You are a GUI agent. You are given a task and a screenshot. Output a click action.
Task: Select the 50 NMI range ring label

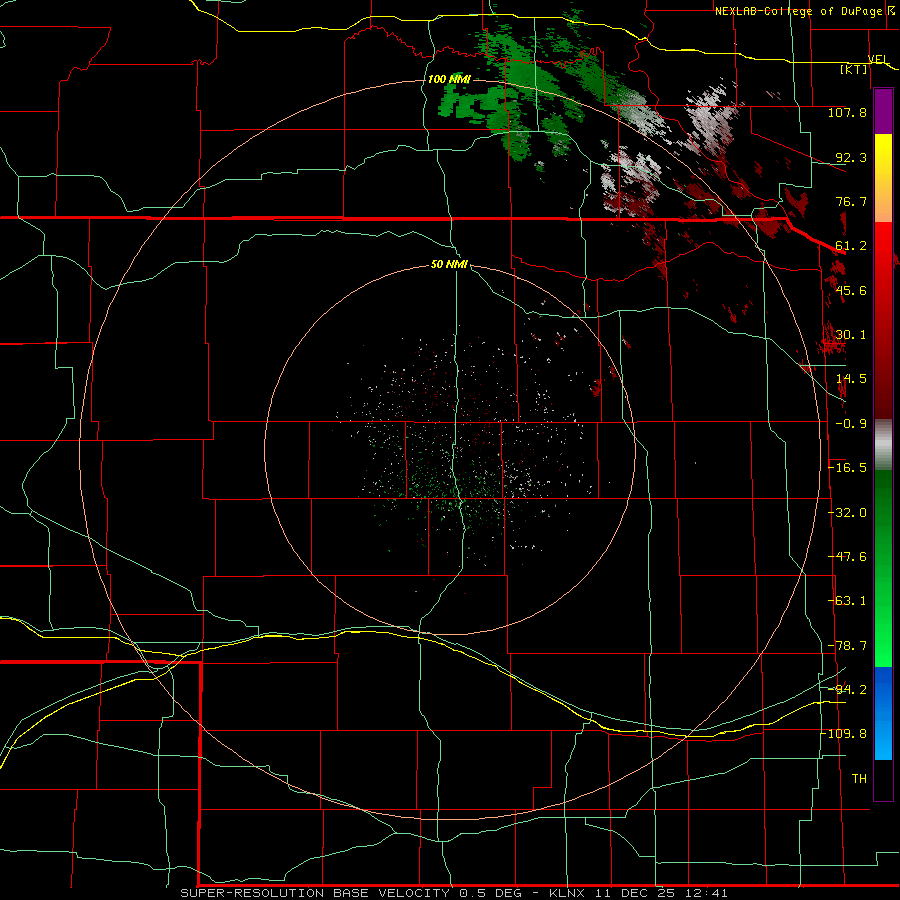(x=449, y=264)
